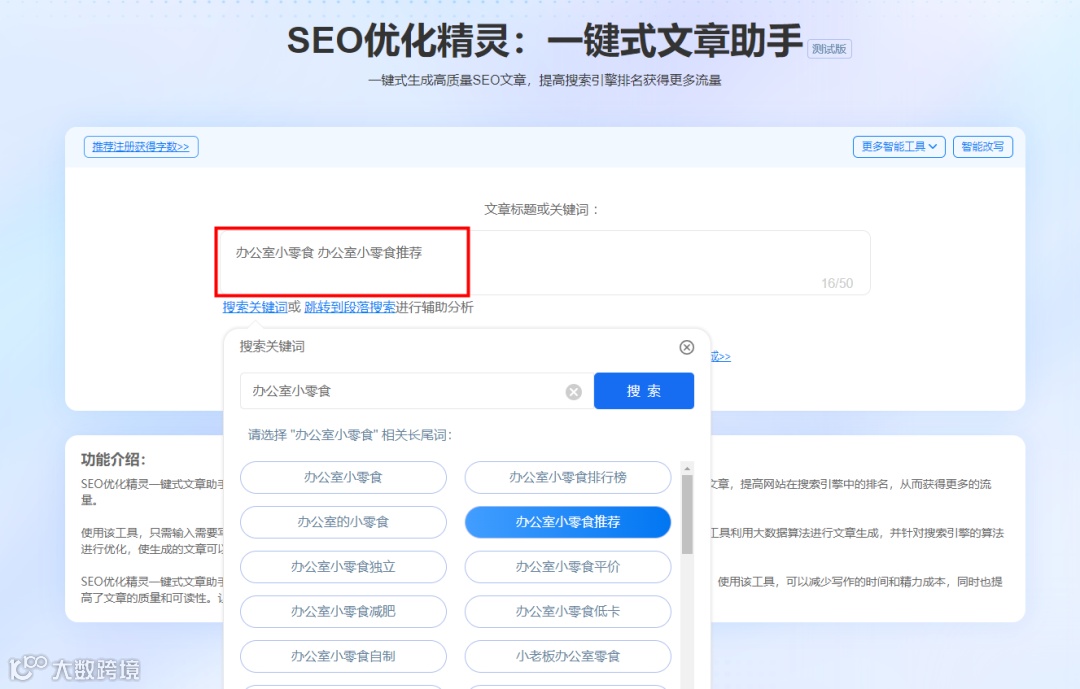Click the 16/50 character counter
This screenshot has width=1080, height=689.
[x=837, y=283]
